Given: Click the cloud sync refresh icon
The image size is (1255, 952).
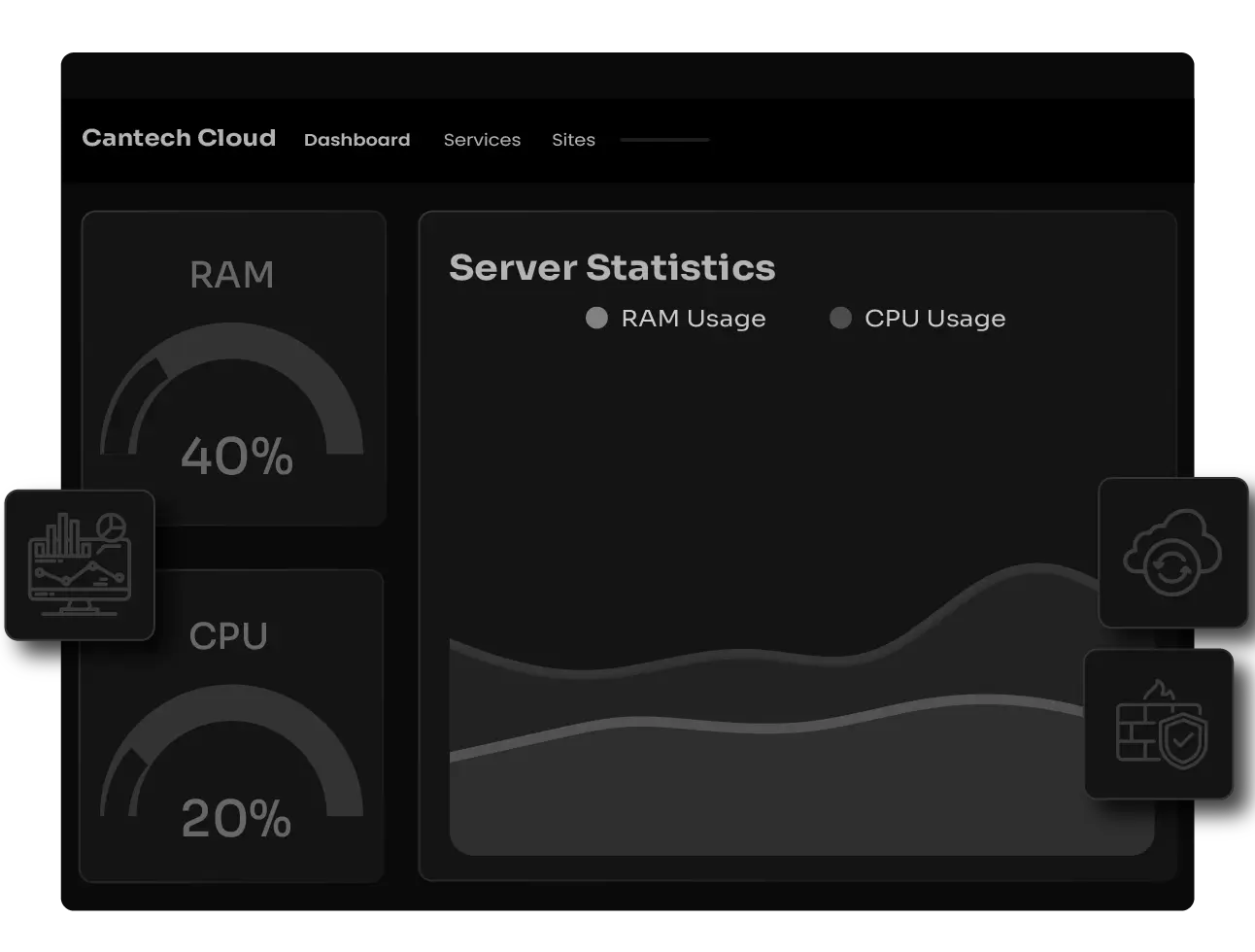Looking at the screenshot, I should coord(1172,552).
